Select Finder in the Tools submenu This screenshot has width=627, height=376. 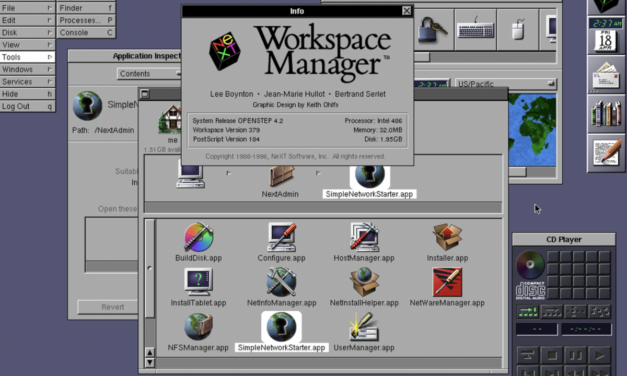(86, 8)
